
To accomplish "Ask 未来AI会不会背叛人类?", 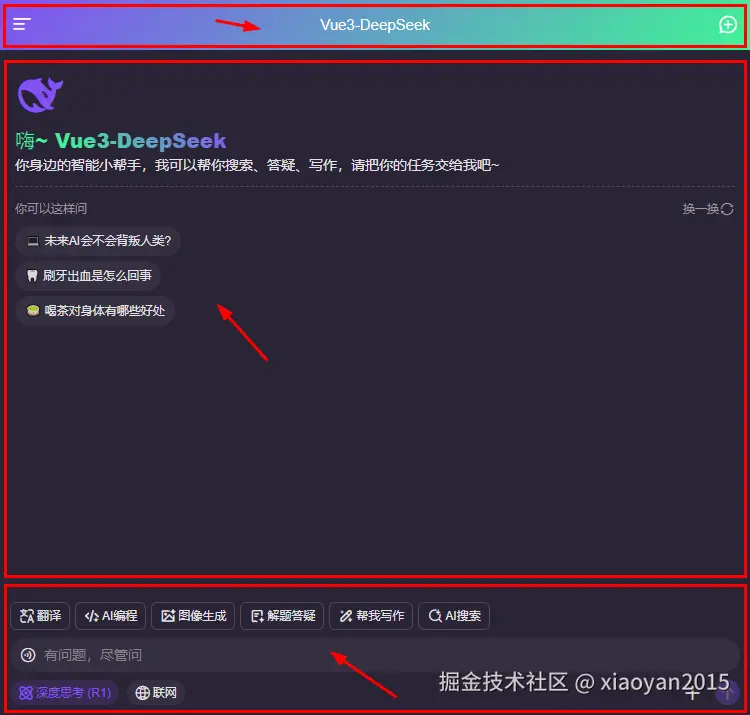I will coord(99,241).
